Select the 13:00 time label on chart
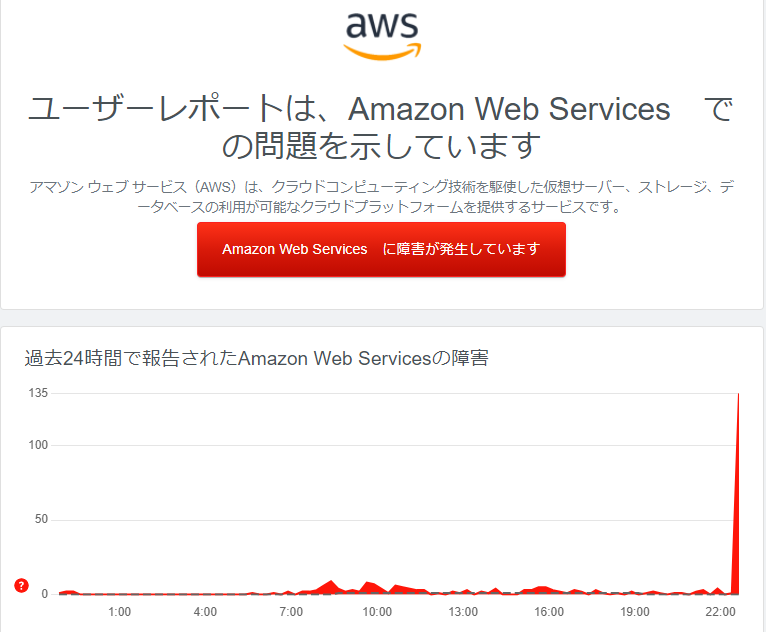 click(x=463, y=611)
